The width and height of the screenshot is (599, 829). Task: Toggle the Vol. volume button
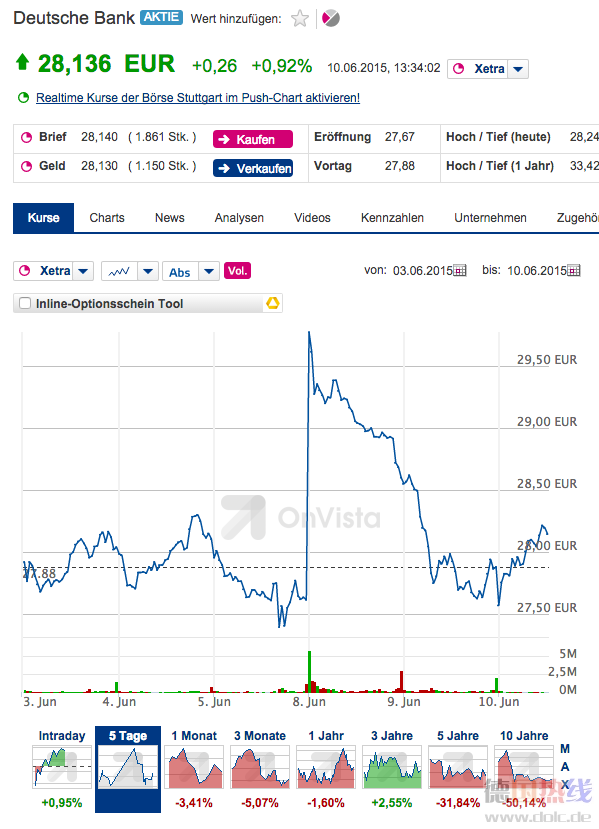point(237,271)
